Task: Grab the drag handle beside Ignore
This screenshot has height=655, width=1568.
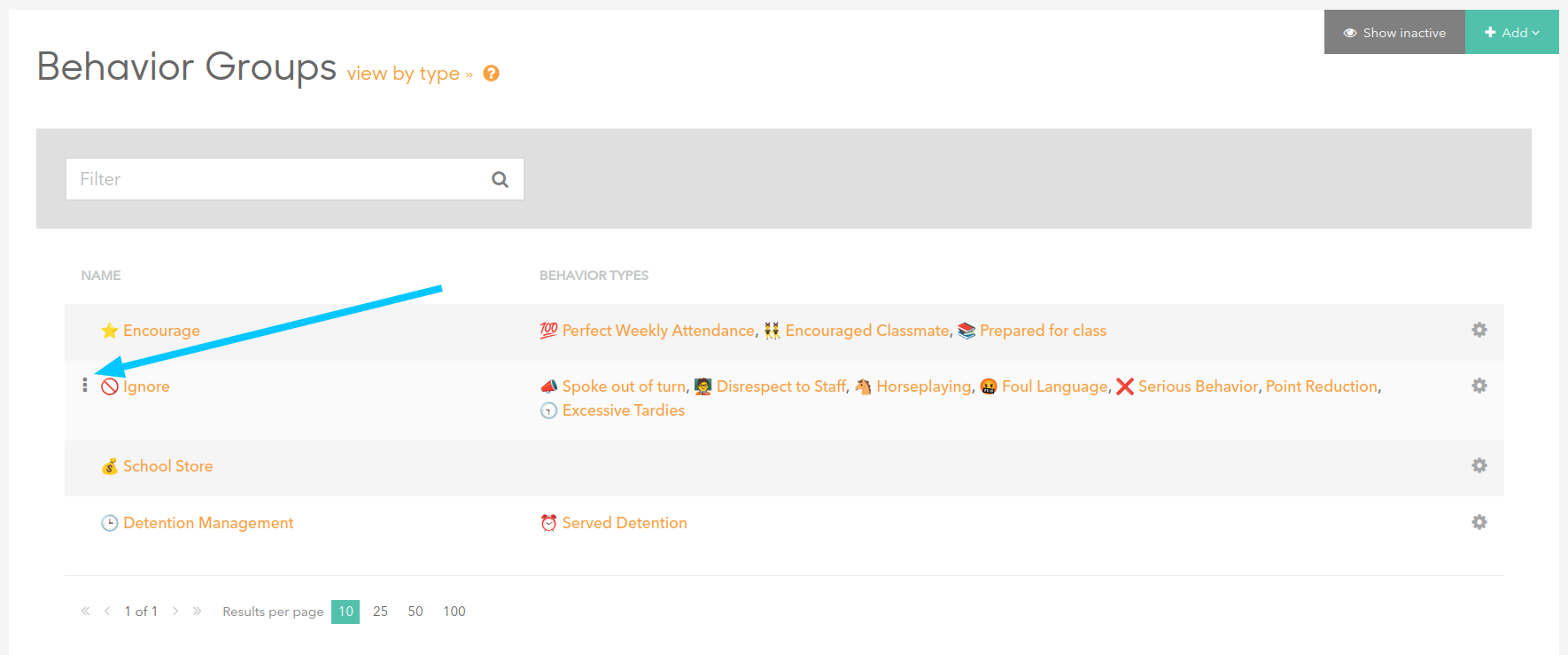Action: click(x=85, y=385)
